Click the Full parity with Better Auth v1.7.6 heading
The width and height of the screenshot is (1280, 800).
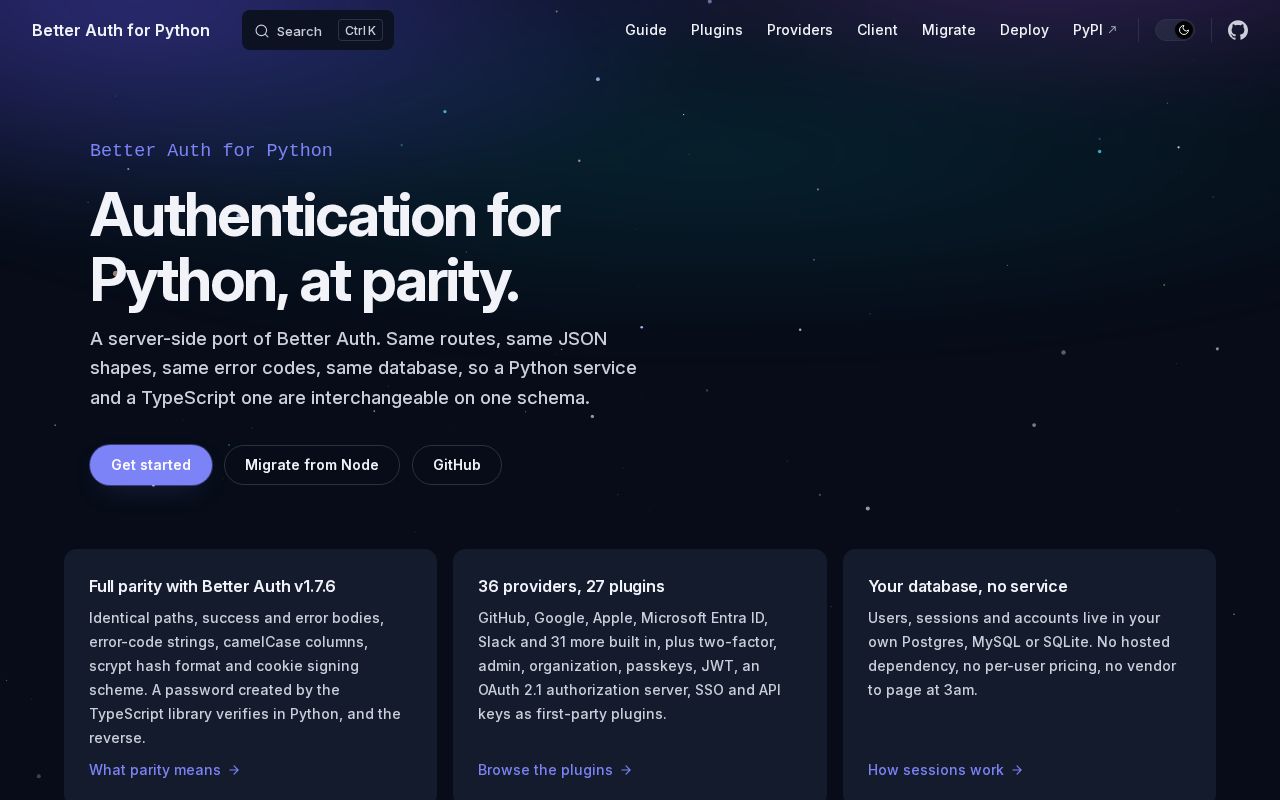click(x=212, y=586)
